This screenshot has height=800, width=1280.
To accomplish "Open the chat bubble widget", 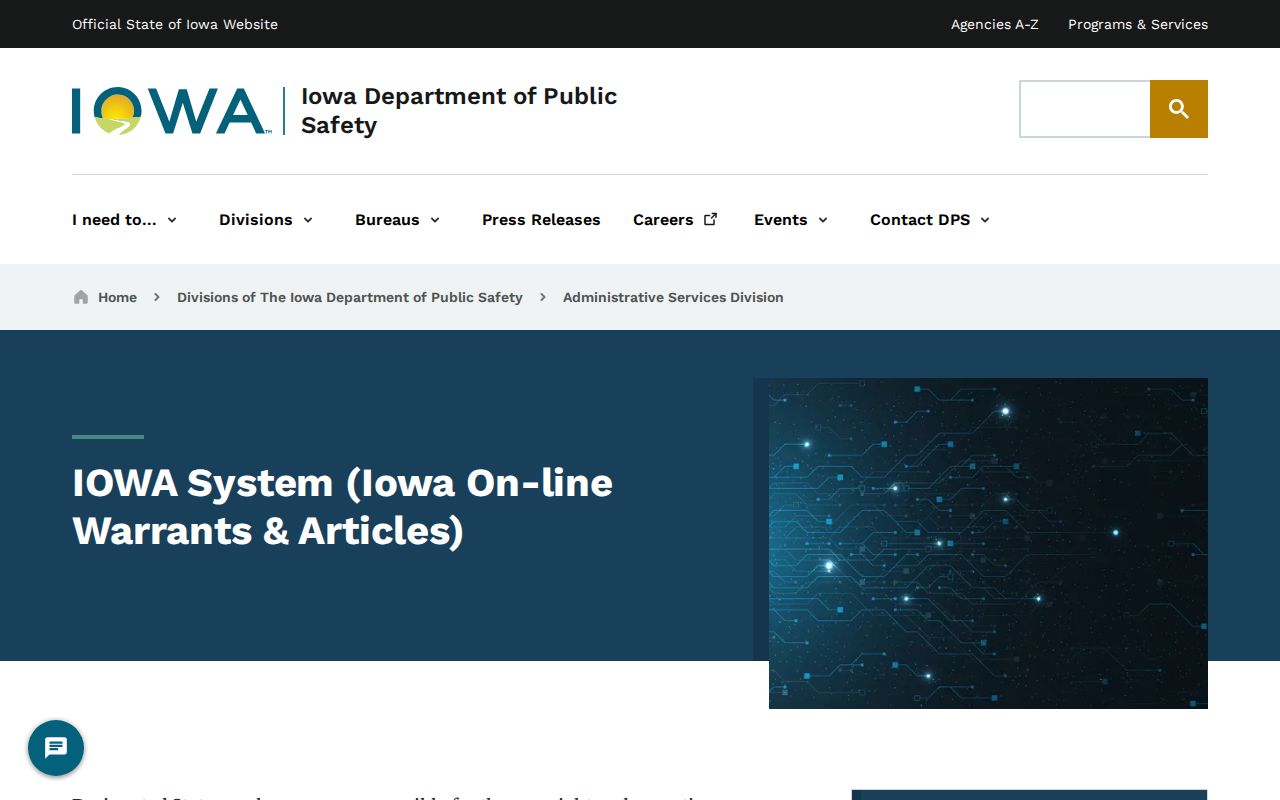I will click(x=56, y=748).
